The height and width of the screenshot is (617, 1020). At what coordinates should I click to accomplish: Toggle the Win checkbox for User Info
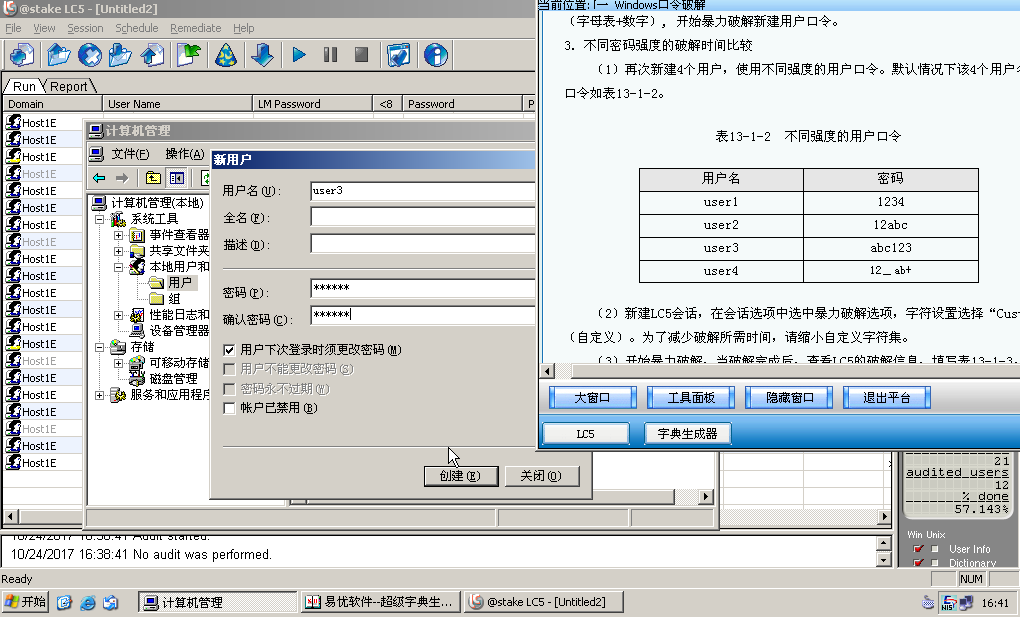tap(919, 549)
